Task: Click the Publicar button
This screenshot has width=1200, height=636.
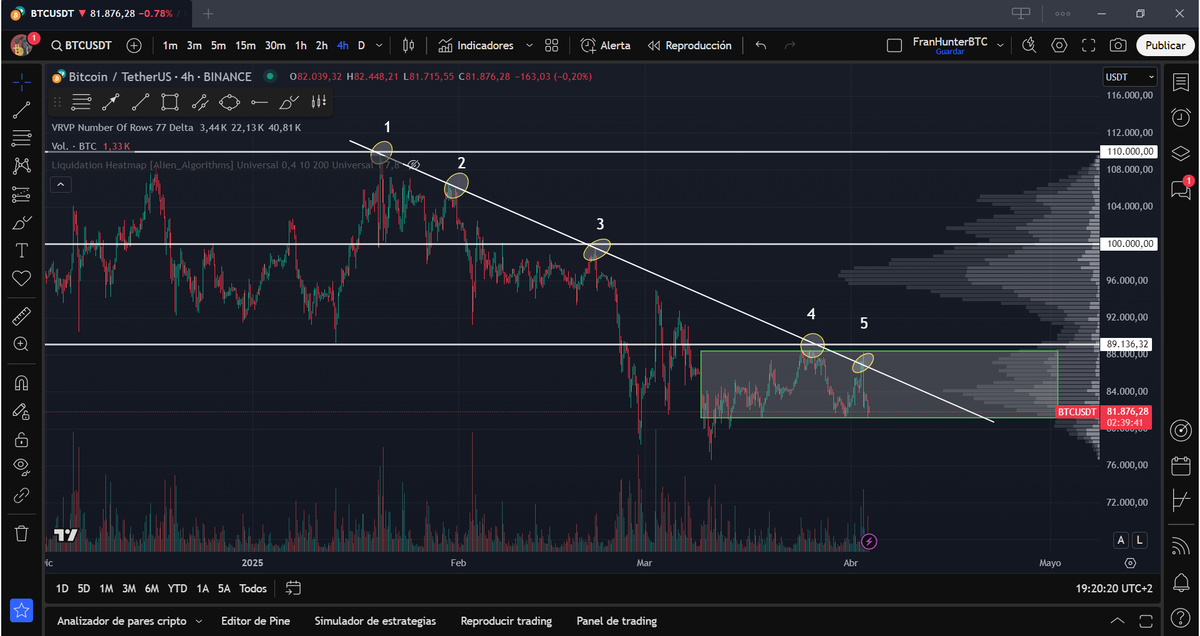Action: pyautogui.click(x=1165, y=45)
